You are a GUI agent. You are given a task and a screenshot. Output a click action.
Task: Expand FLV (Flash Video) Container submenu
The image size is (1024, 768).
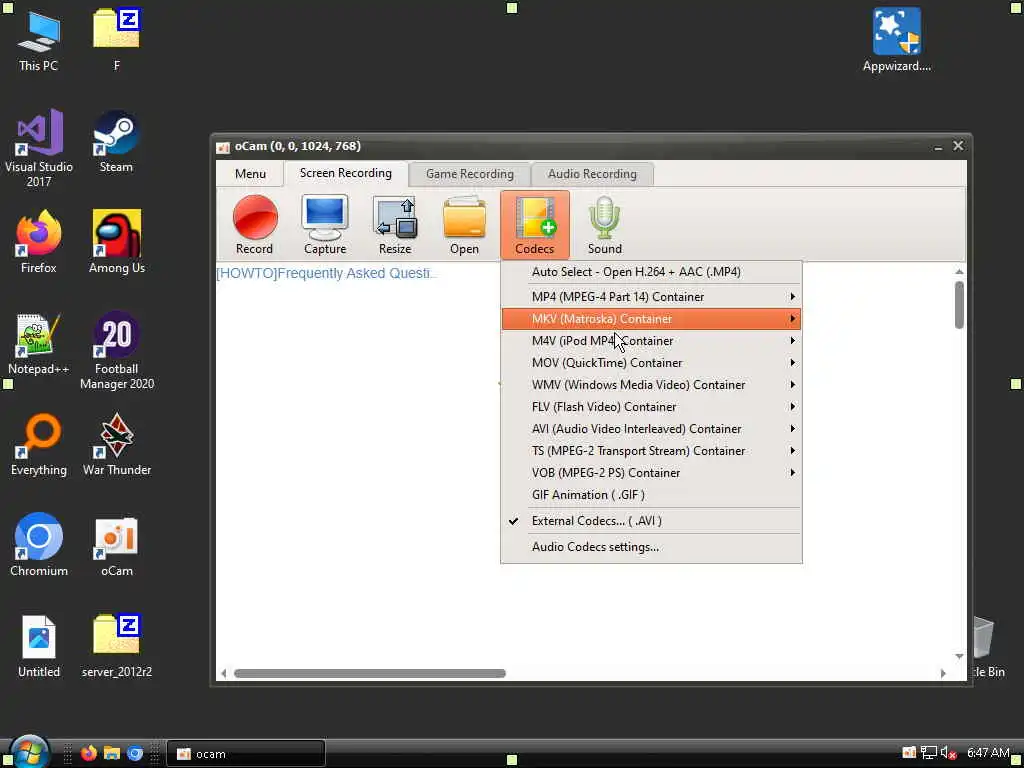click(651, 407)
